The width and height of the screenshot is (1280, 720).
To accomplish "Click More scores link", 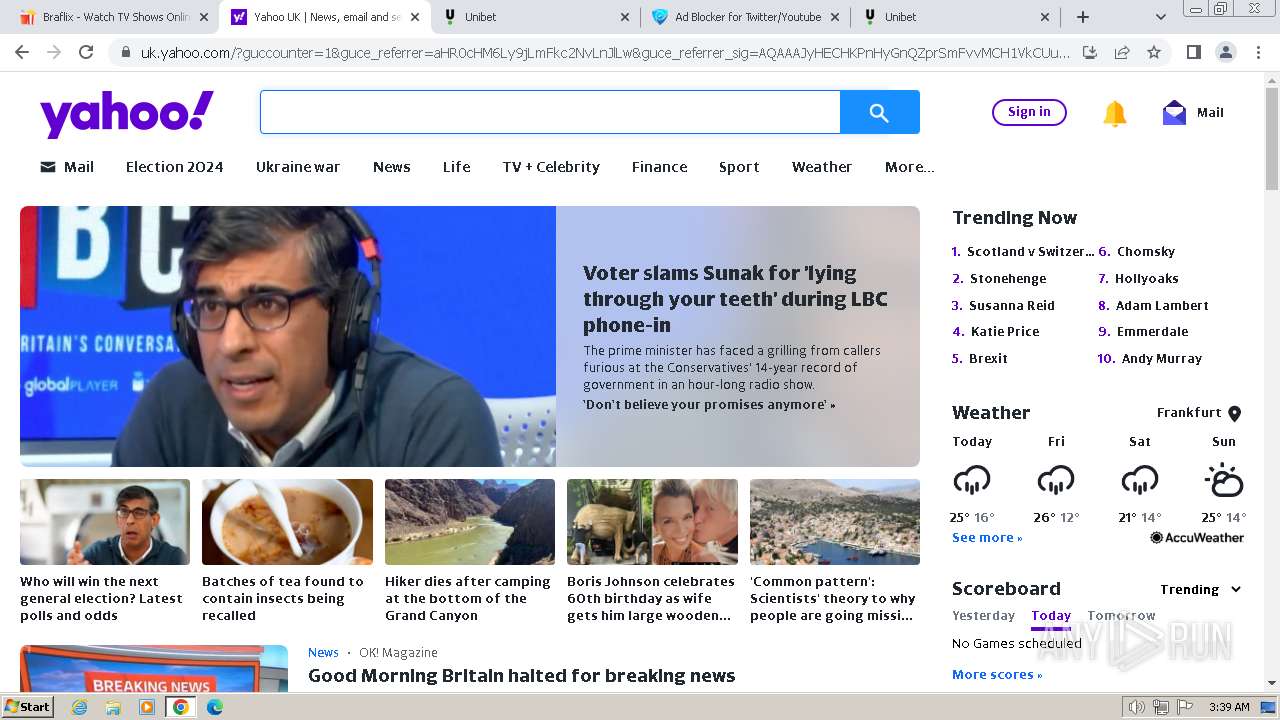I will point(997,675).
